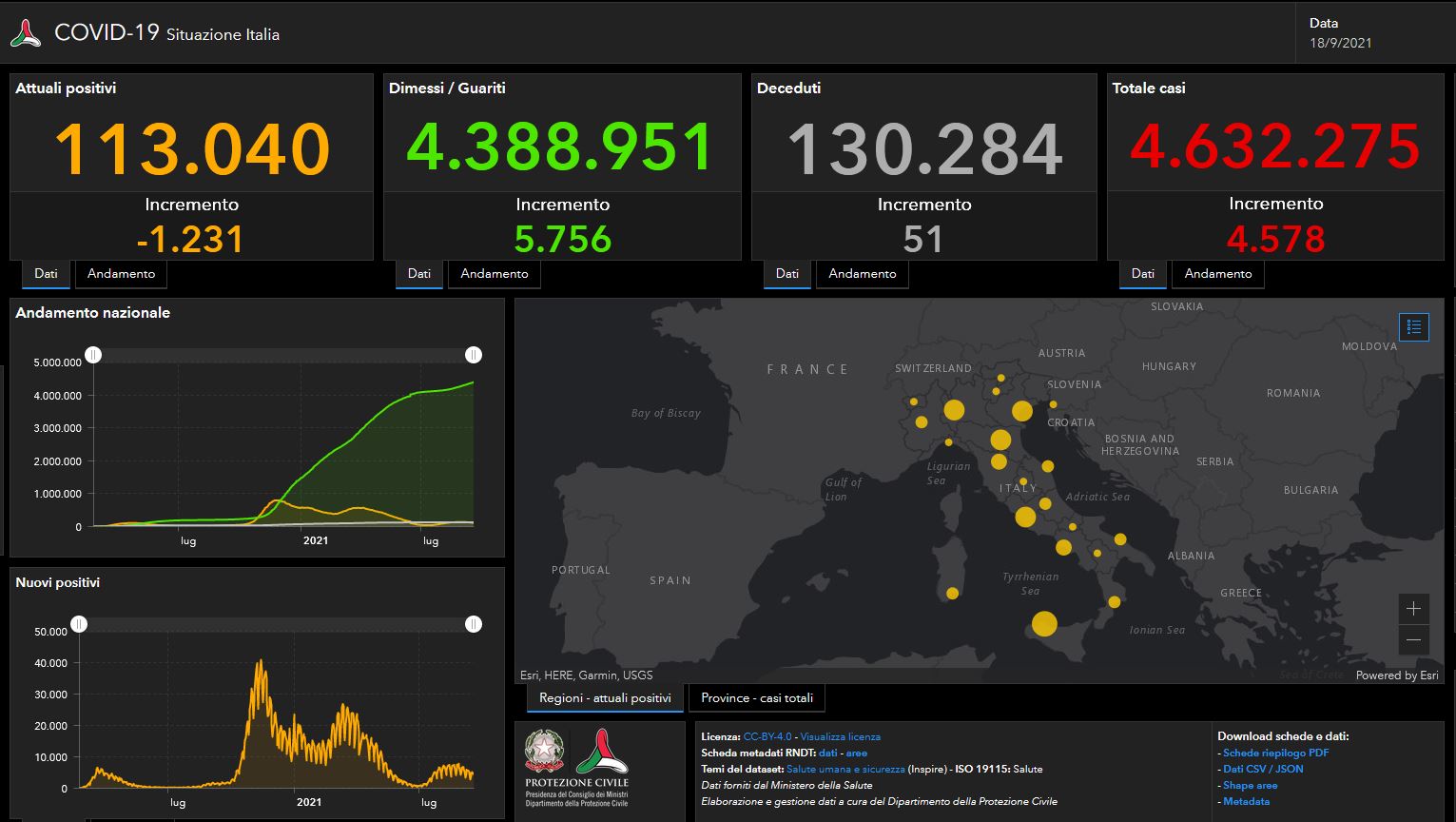1456x822 pixels.
Task: Select Dati tab under Totale casi
Action: coord(1142,274)
